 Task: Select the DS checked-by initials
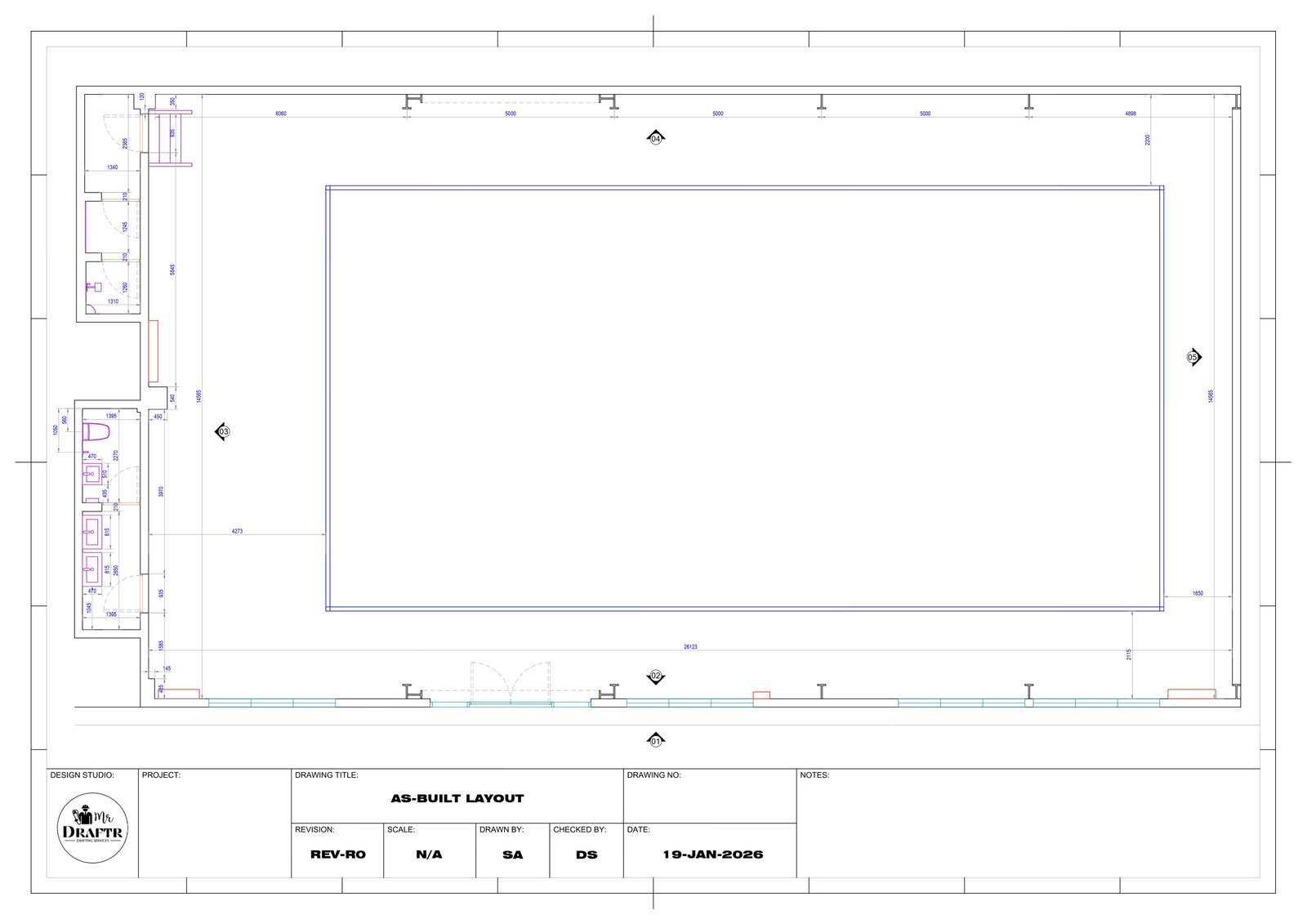point(587,855)
